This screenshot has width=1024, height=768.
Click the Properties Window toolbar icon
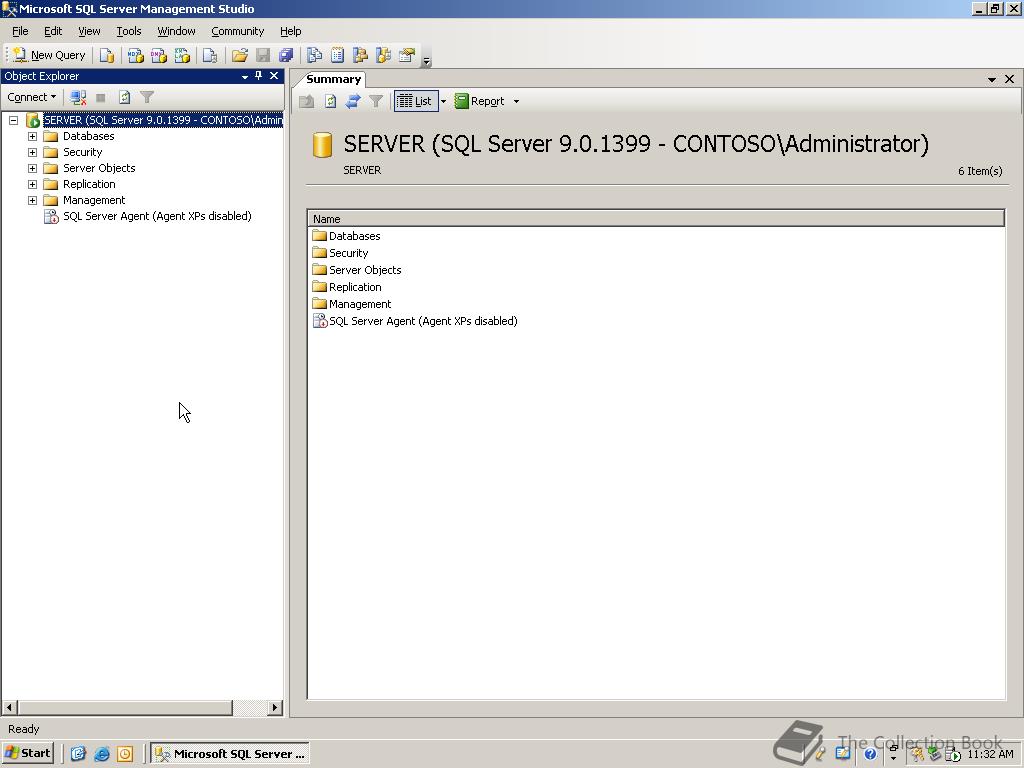click(x=407, y=56)
